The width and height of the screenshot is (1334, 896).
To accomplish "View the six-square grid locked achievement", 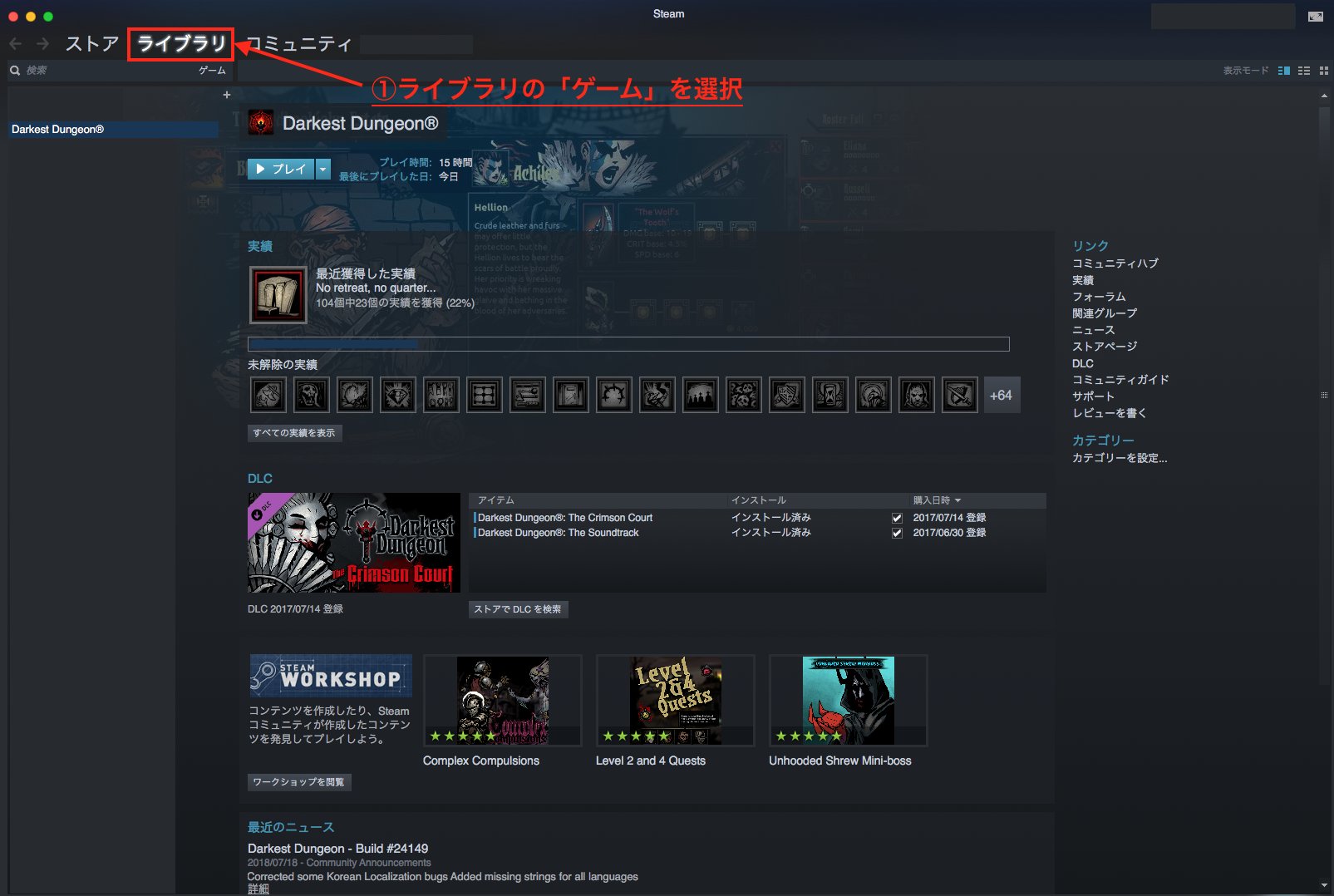I will (x=485, y=395).
